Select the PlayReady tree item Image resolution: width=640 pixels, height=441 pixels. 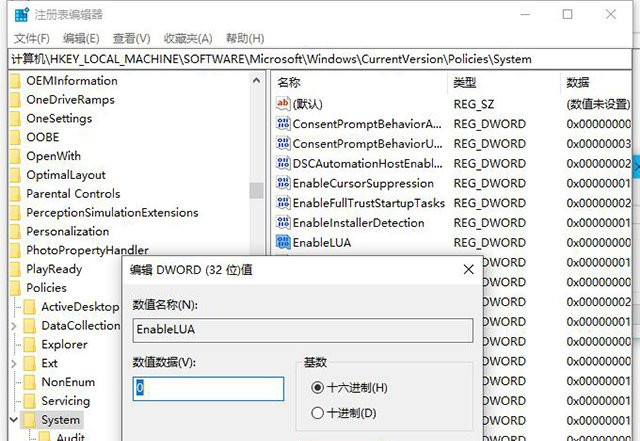(x=54, y=269)
